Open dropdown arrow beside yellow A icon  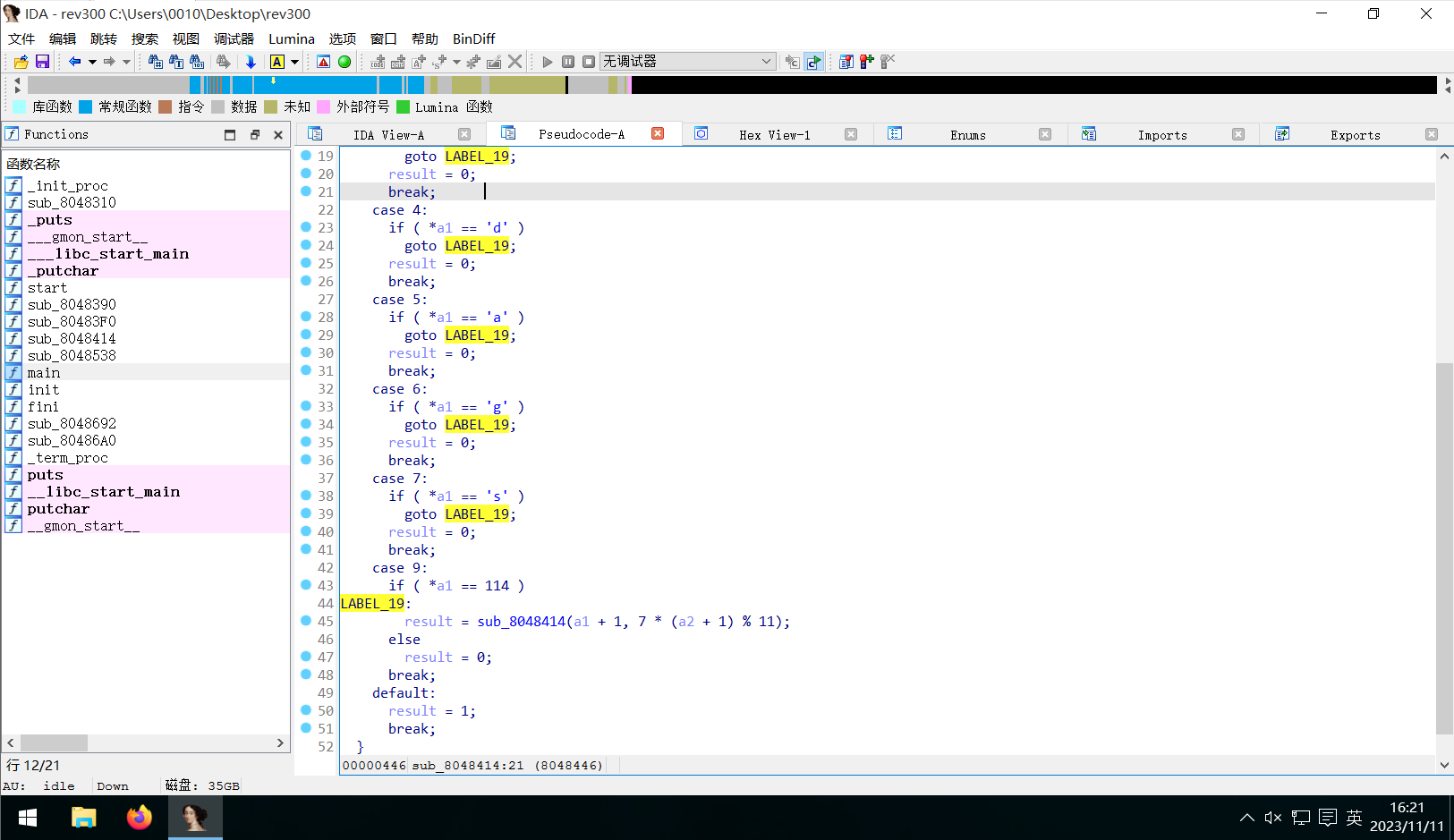(x=294, y=62)
